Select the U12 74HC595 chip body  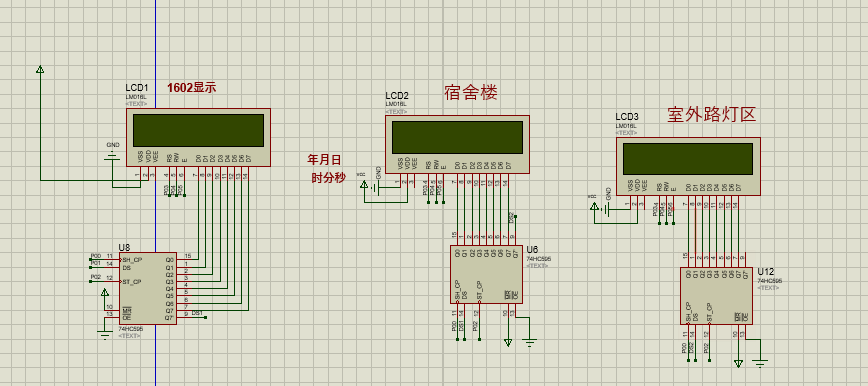[716, 296]
